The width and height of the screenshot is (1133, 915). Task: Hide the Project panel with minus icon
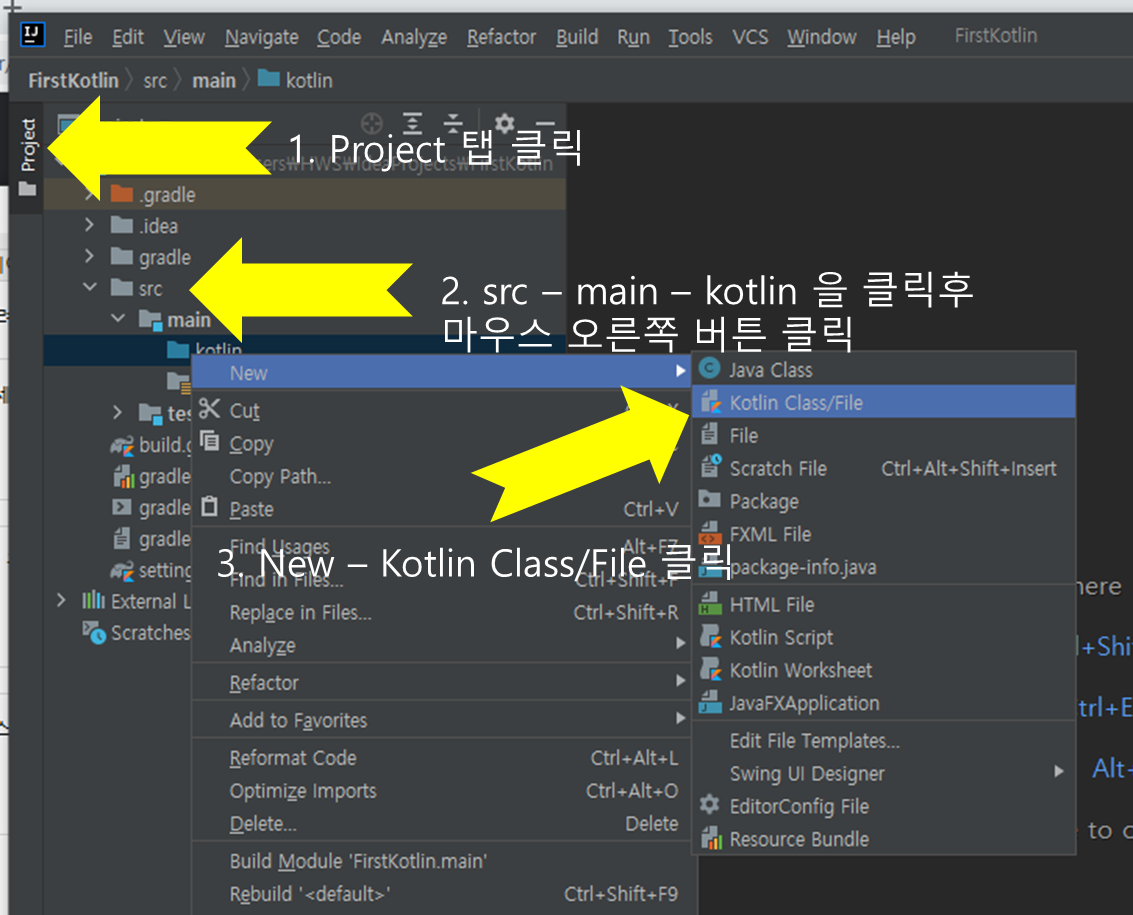coord(545,124)
